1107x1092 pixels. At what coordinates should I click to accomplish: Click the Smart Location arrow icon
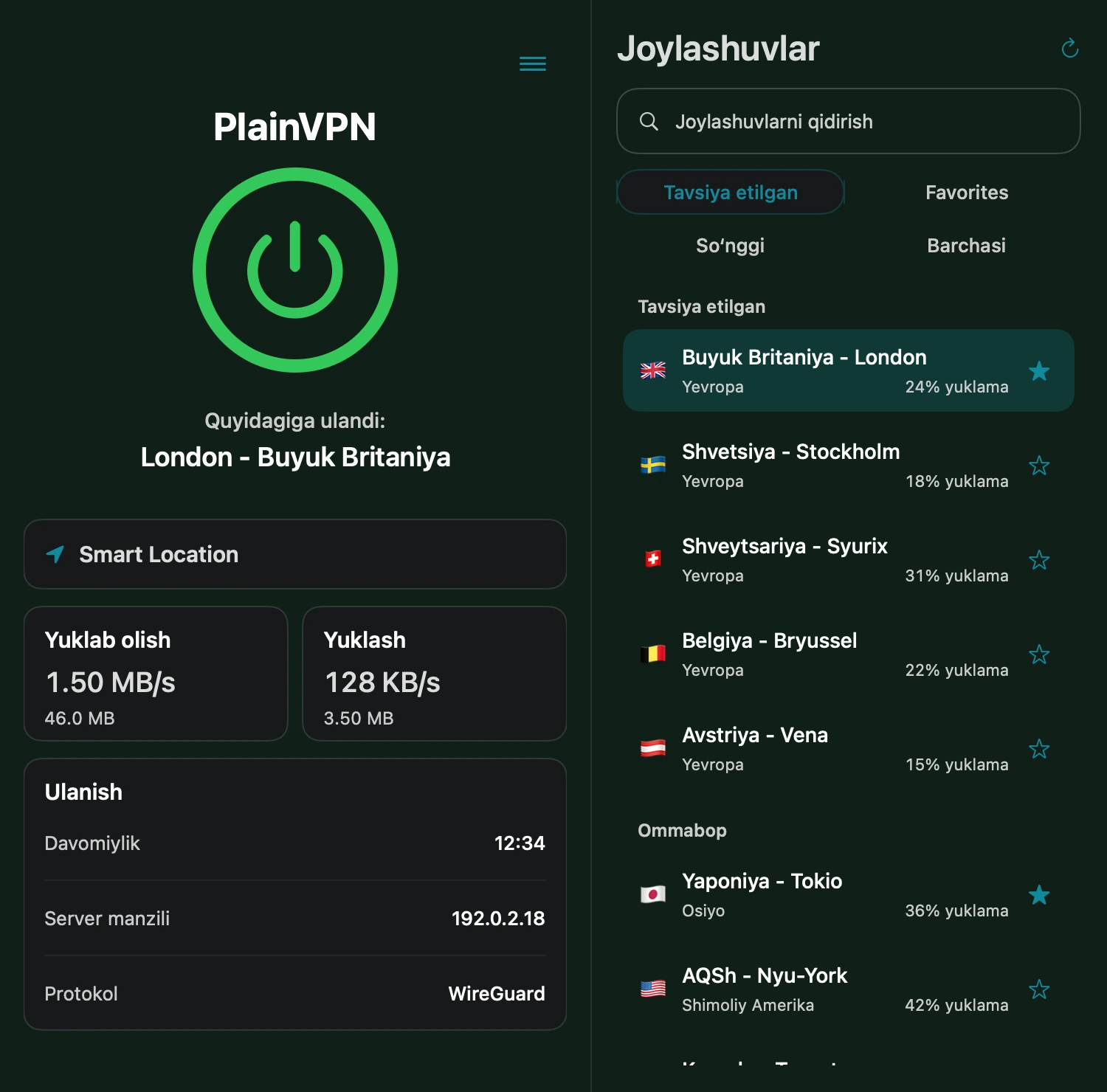(x=55, y=554)
